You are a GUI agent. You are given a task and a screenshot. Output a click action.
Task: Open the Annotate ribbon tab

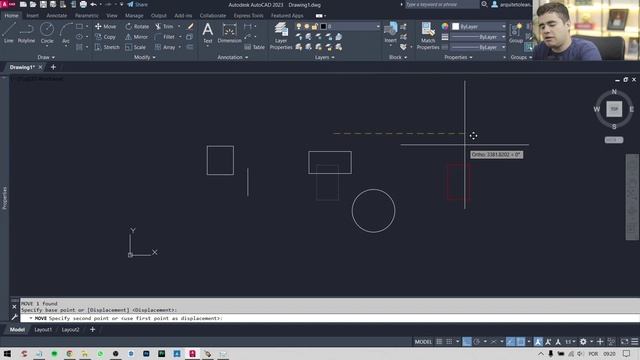(x=57, y=16)
